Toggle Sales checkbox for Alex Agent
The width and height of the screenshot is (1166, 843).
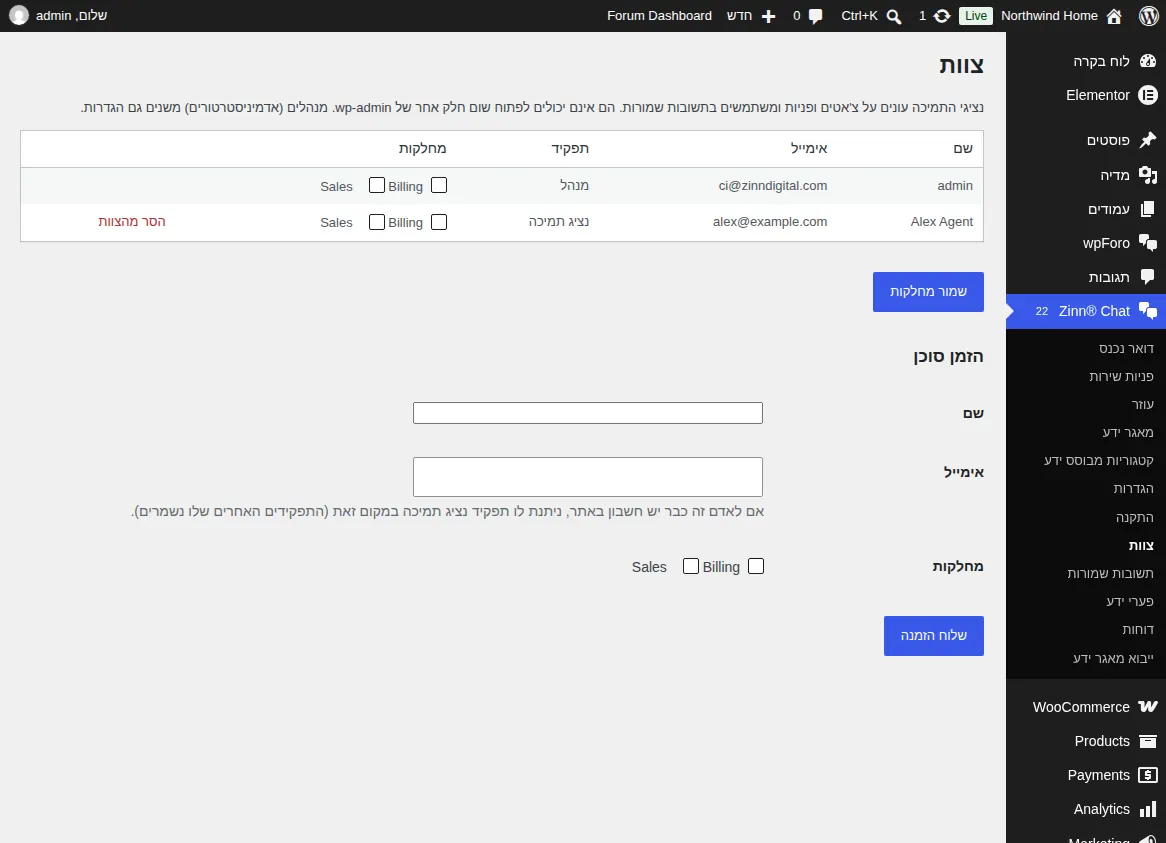[377, 222]
